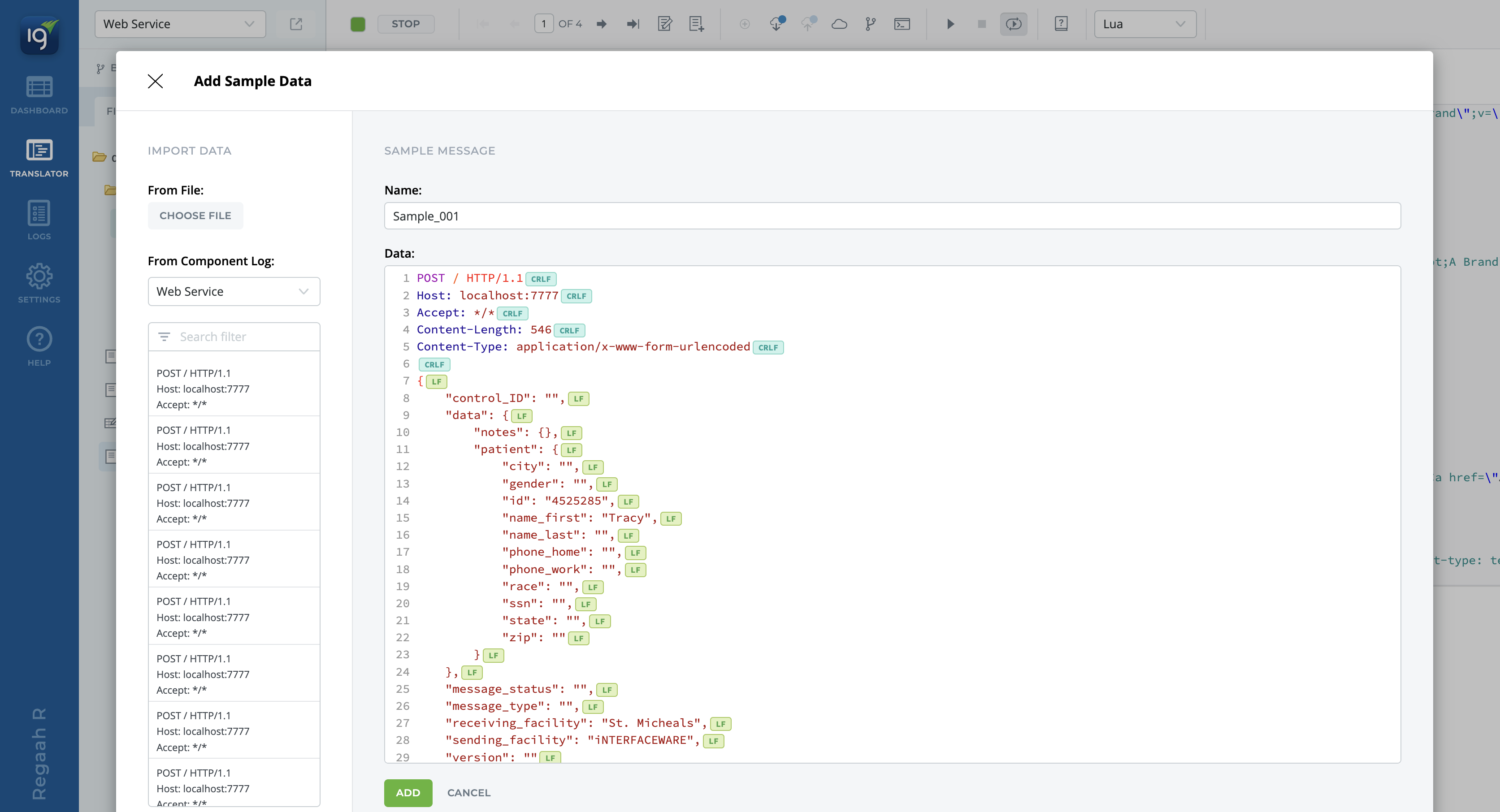Viewport: 1500px width, 812px height.
Task: Click CANCEL in the dialog
Action: (469, 792)
